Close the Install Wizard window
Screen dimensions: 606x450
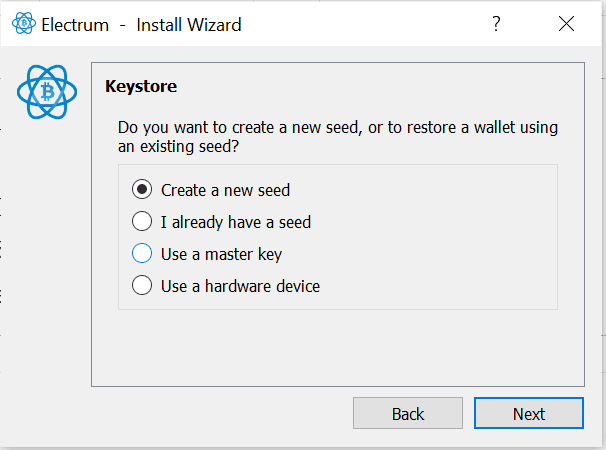(566, 24)
